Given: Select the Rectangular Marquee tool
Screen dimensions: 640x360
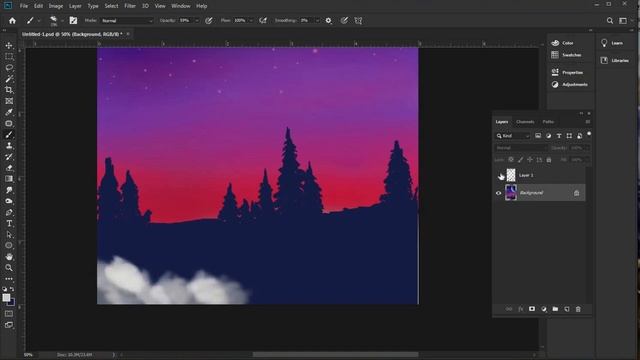Looking at the screenshot, I should (9, 56).
